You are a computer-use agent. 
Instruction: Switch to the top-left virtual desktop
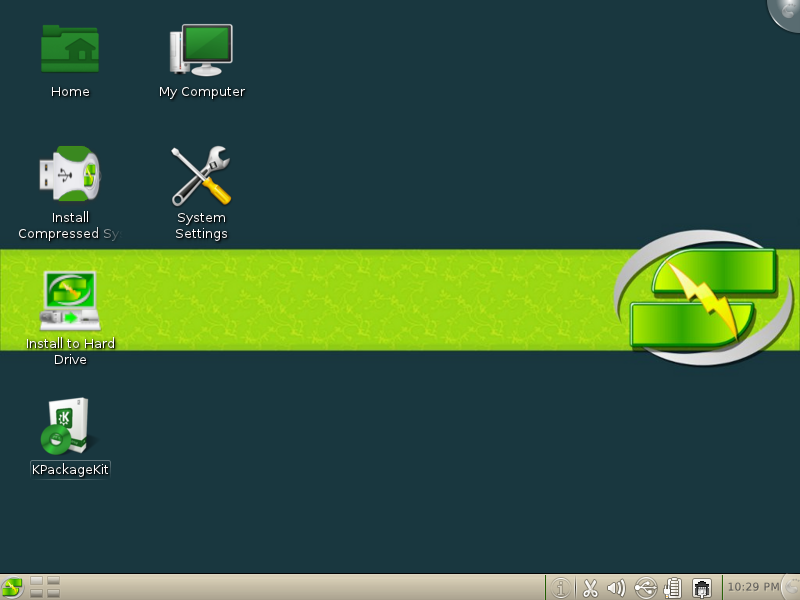coord(36,582)
